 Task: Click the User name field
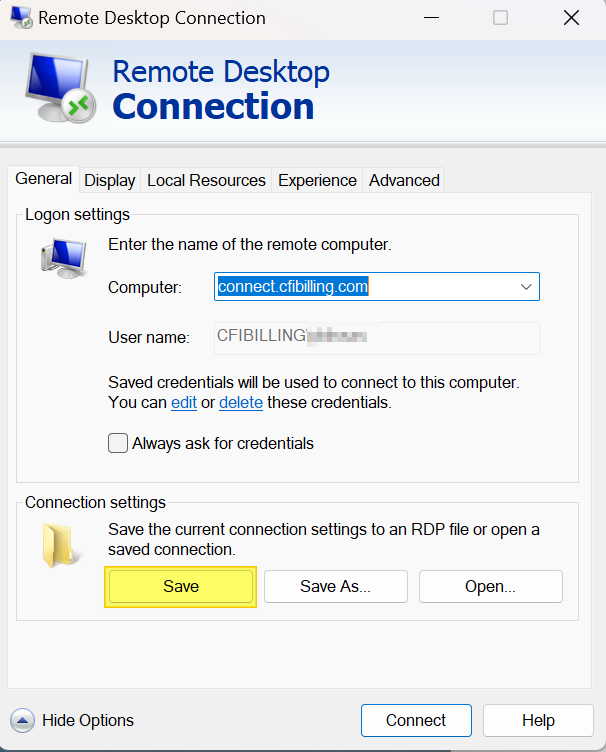click(x=377, y=338)
